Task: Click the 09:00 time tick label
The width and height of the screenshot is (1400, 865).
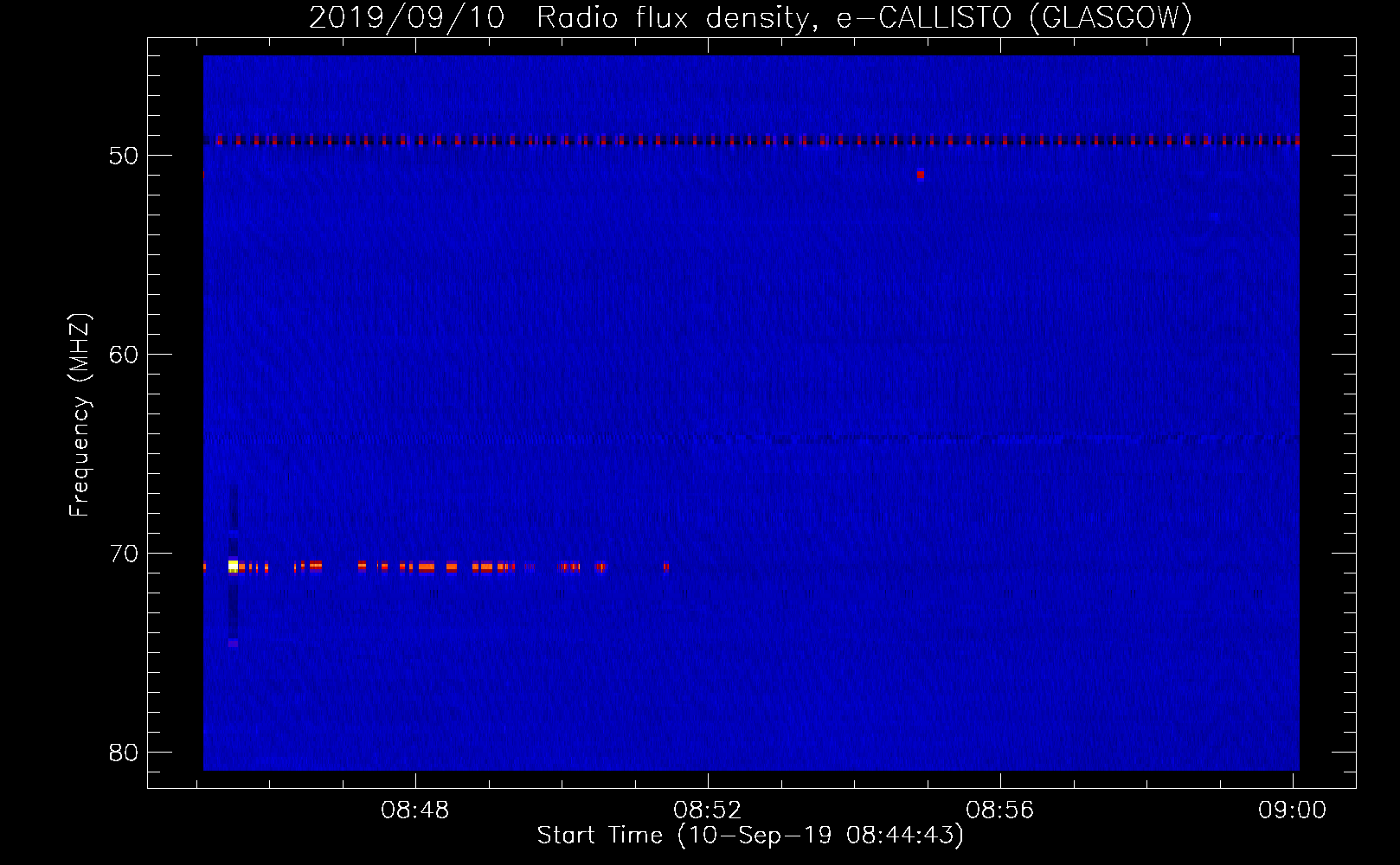Action: point(1293,811)
